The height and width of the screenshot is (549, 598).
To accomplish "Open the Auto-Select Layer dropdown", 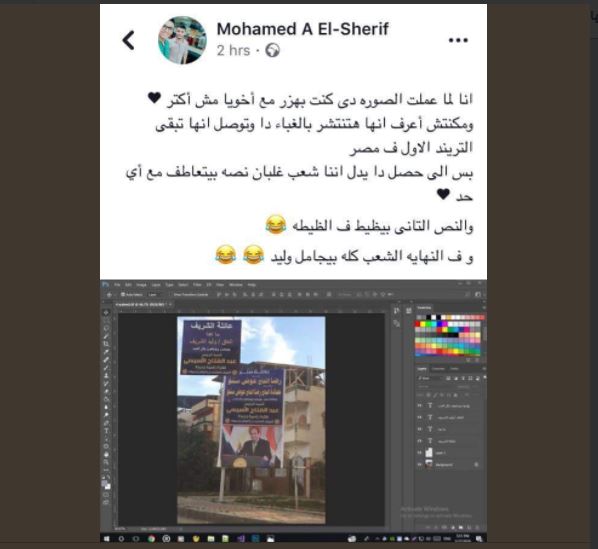I will (x=154, y=294).
